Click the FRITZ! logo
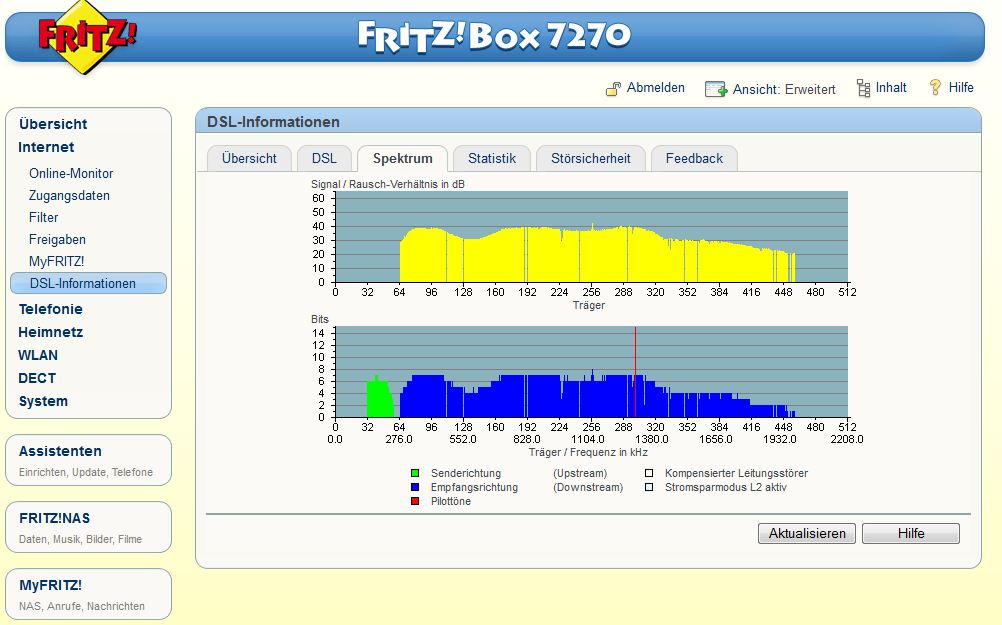The image size is (1002, 625). (x=88, y=37)
